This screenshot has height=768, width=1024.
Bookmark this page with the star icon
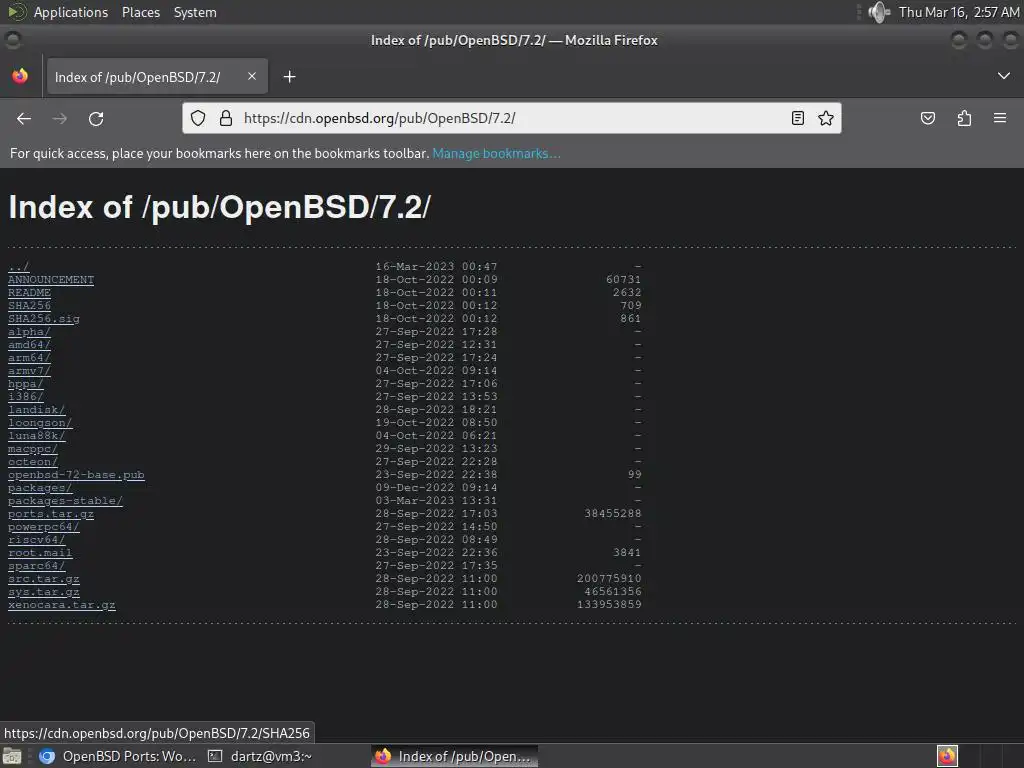(826, 118)
